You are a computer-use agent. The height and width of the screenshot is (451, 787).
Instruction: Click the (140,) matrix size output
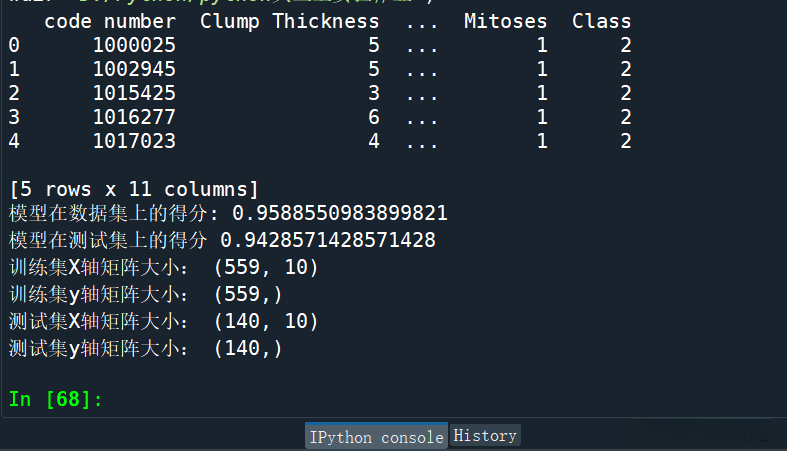point(248,348)
